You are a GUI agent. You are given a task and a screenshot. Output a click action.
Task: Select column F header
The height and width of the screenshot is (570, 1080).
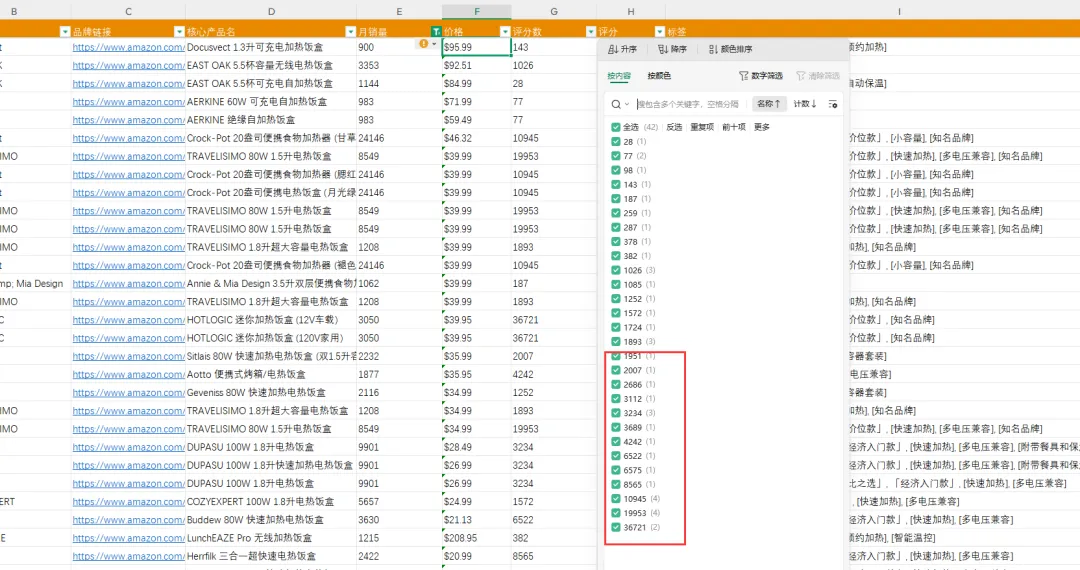[x=477, y=12]
